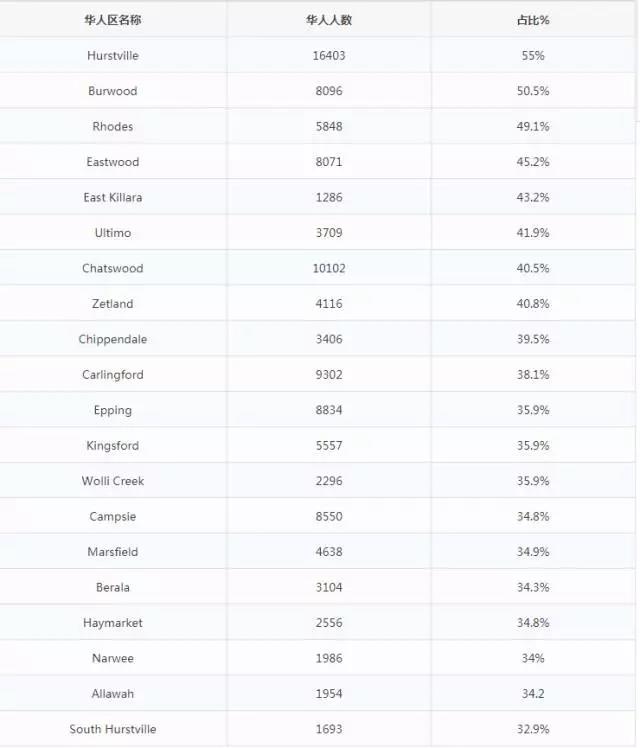Select Kingsford population value 5557
The image size is (640, 748).
pyautogui.click(x=329, y=445)
